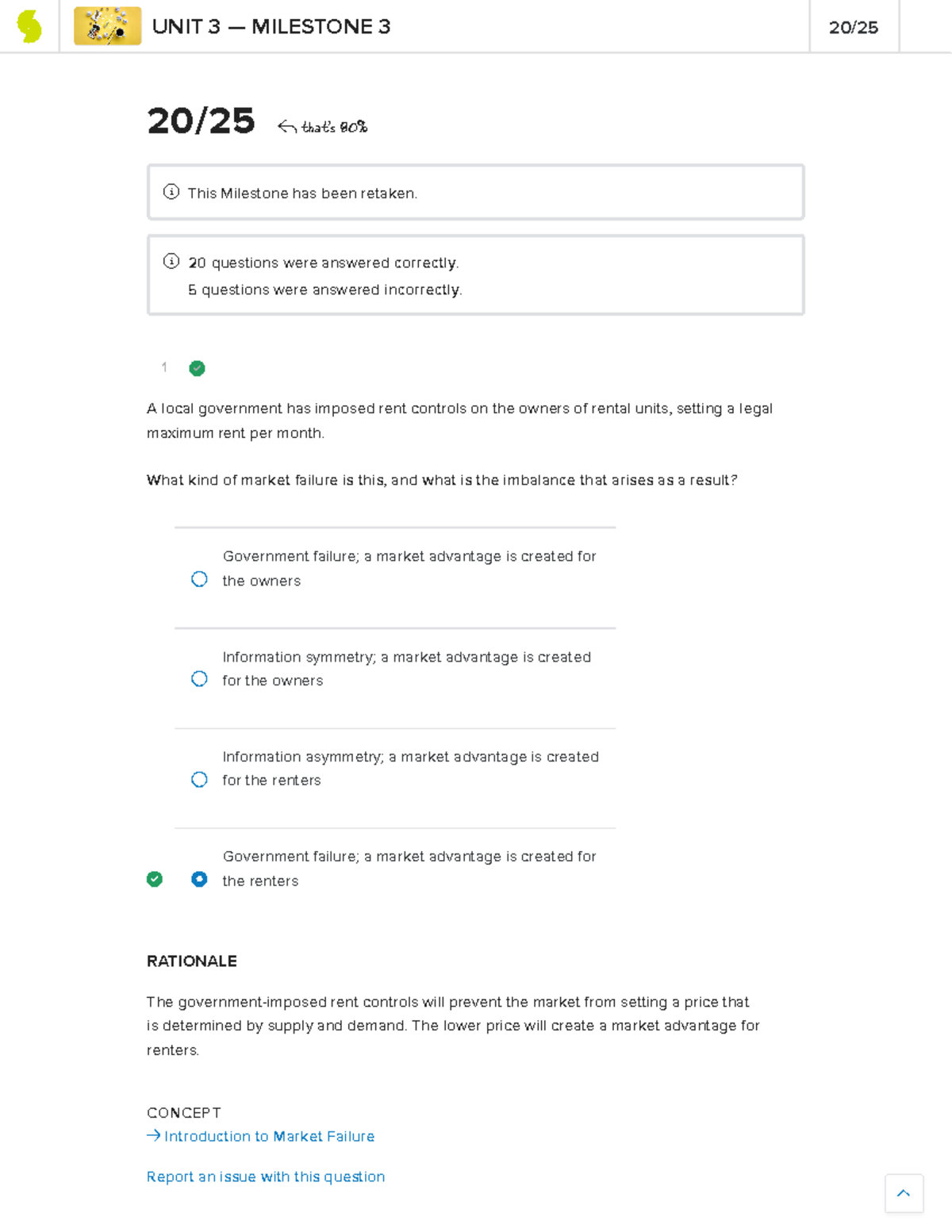Open the unit thumbnail image in header
952x1232 pixels.
(x=107, y=26)
